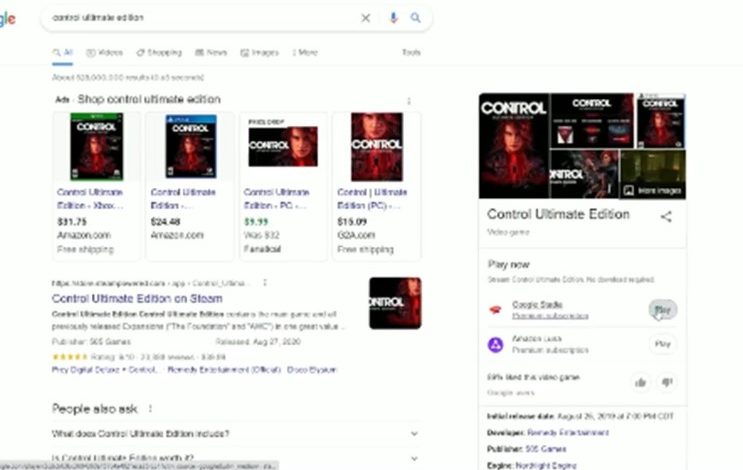Open Control Ultimate Edition PC Fanatical link

(276, 199)
